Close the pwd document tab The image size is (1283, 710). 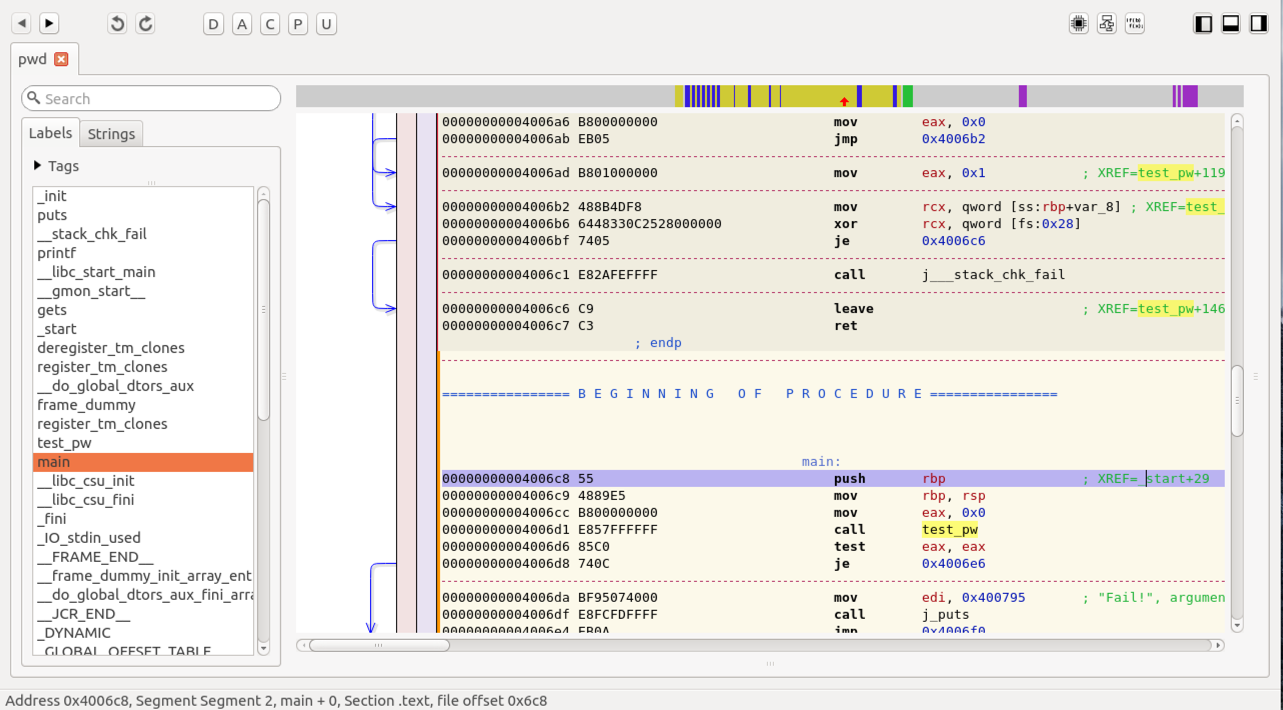[x=61, y=59]
